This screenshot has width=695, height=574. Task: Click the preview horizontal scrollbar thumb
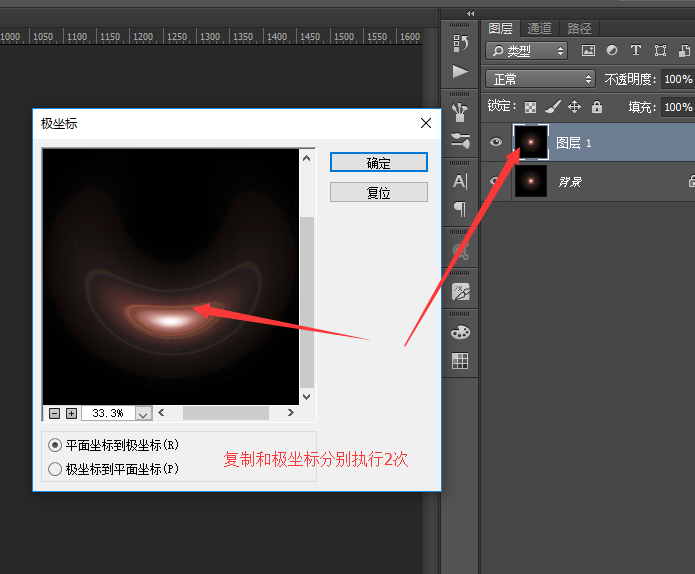(225, 413)
